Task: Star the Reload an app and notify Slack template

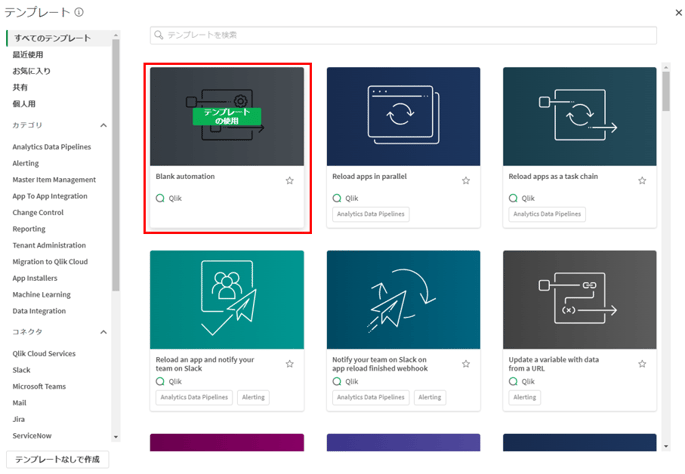Action: [290, 363]
